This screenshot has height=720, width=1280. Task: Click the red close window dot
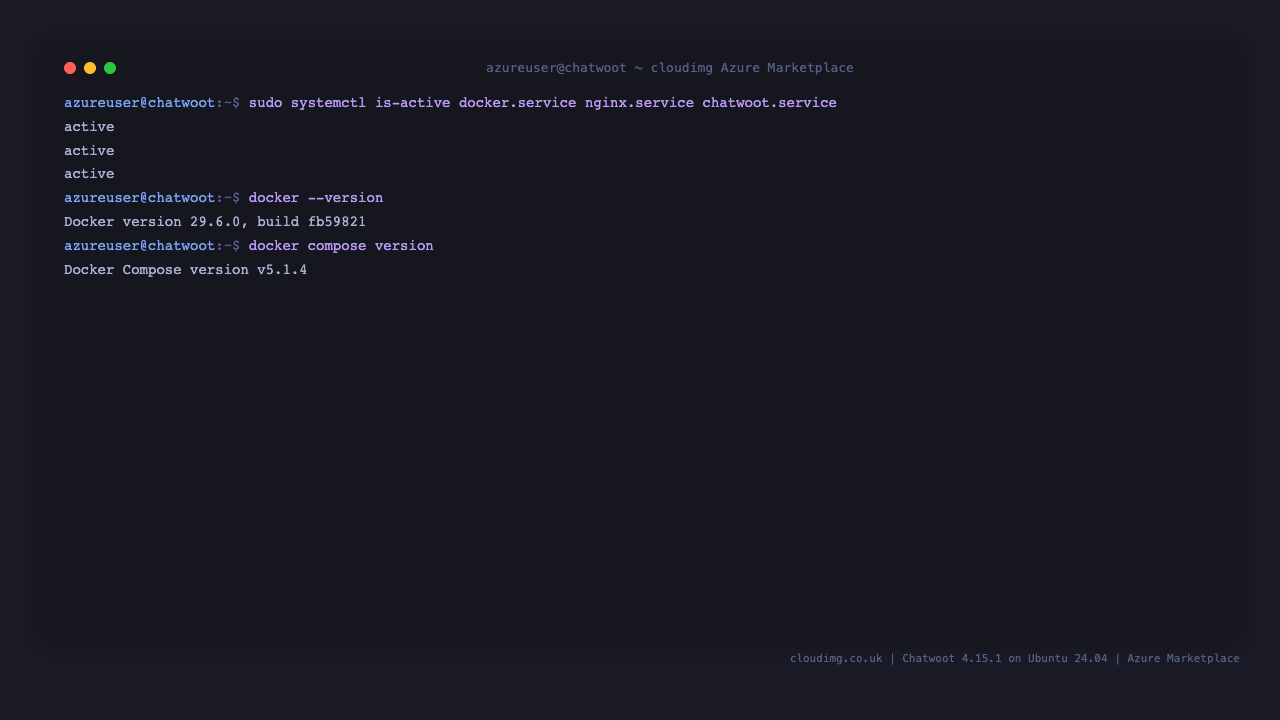(70, 68)
